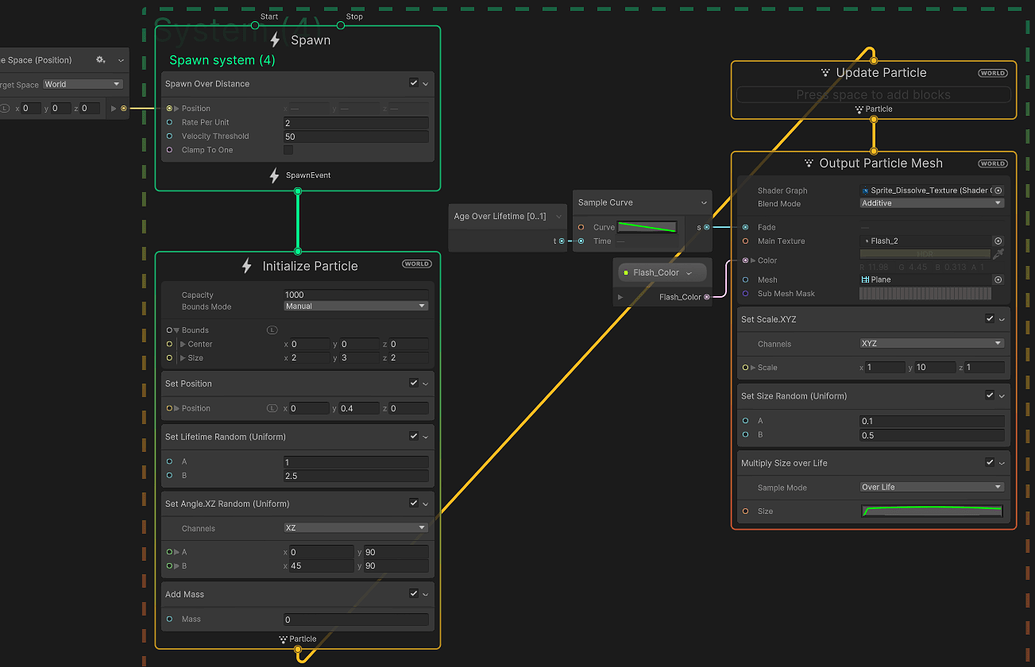
Task: Click the WORLD badge on Output Particle Mesh
Action: pos(992,163)
